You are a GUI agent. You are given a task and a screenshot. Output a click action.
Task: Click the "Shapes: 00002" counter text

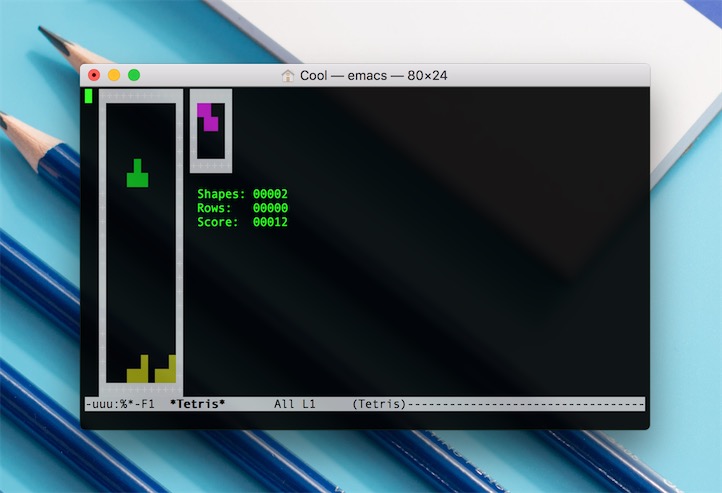click(x=242, y=194)
